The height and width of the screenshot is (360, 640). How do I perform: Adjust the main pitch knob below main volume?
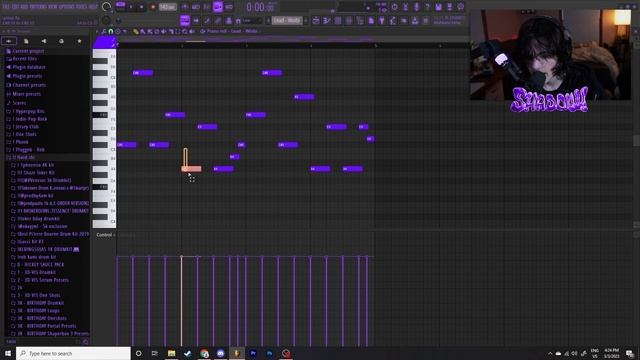tap(106, 20)
